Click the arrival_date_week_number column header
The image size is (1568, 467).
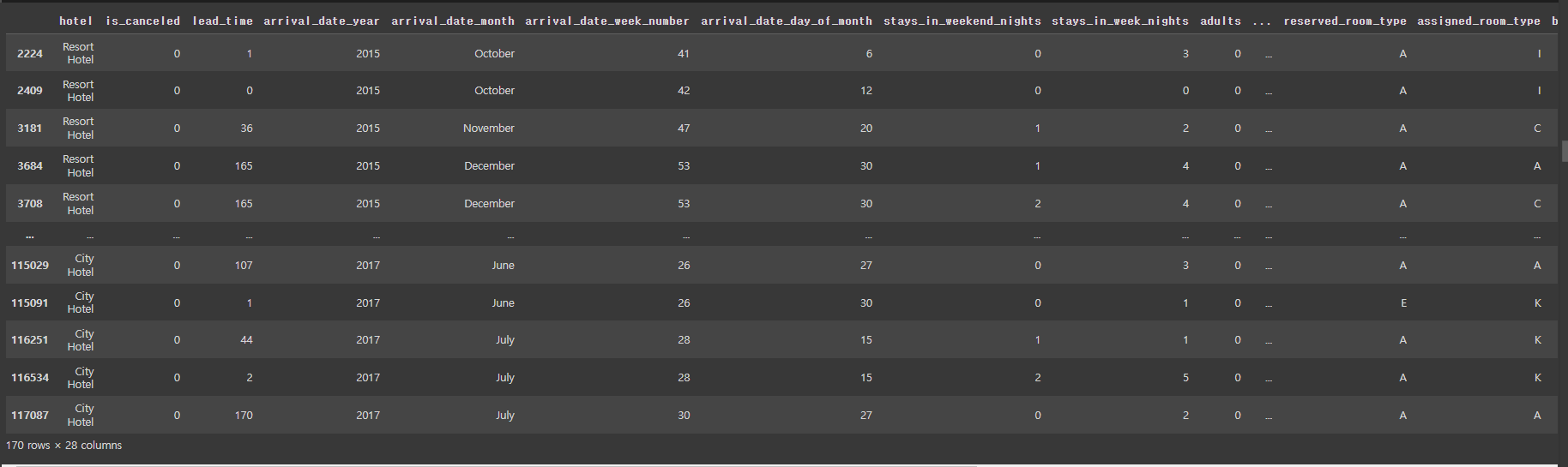coord(607,21)
